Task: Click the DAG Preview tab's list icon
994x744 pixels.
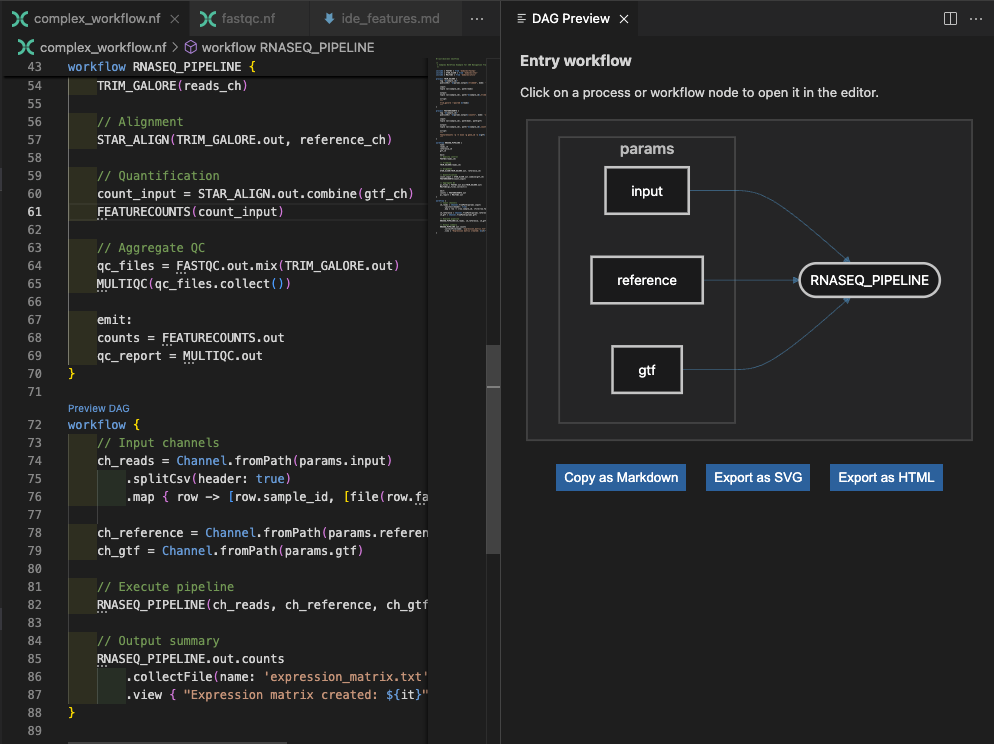Action: (x=521, y=19)
